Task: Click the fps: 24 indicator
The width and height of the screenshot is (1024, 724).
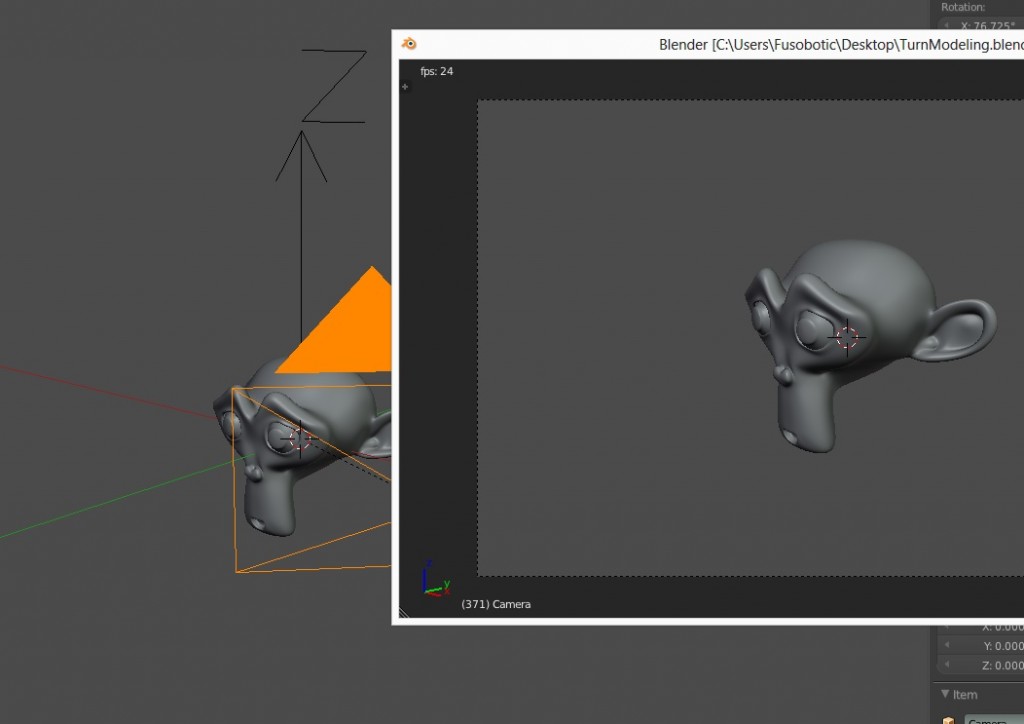Action: [438, 71]
